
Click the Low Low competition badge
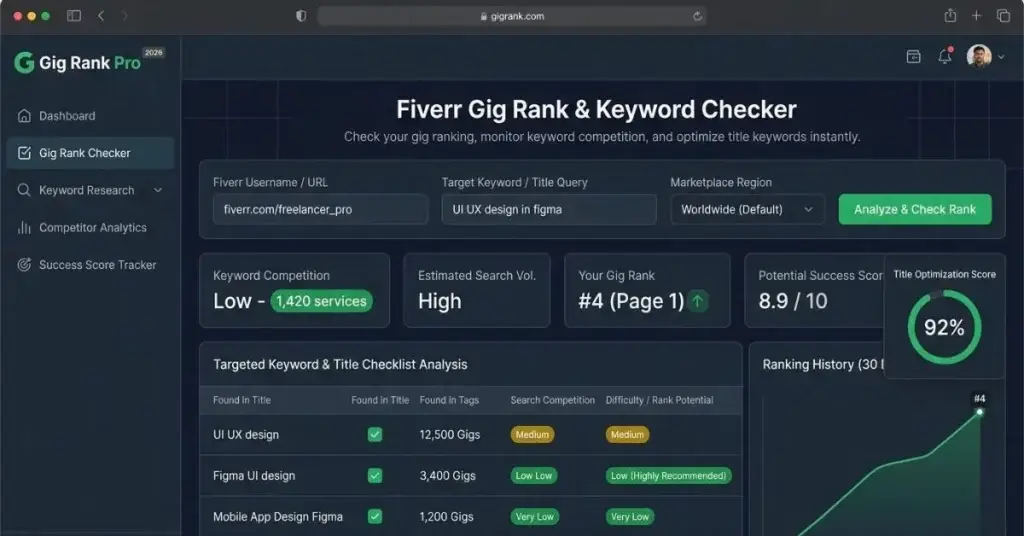click(x=534, y=476)
